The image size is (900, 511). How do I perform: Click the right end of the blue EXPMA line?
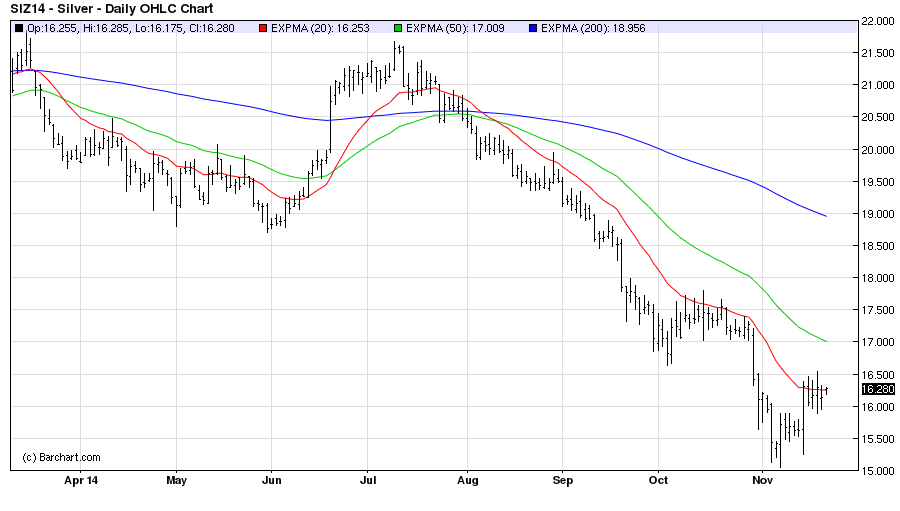pyautogui.click(x=825, y=216)
